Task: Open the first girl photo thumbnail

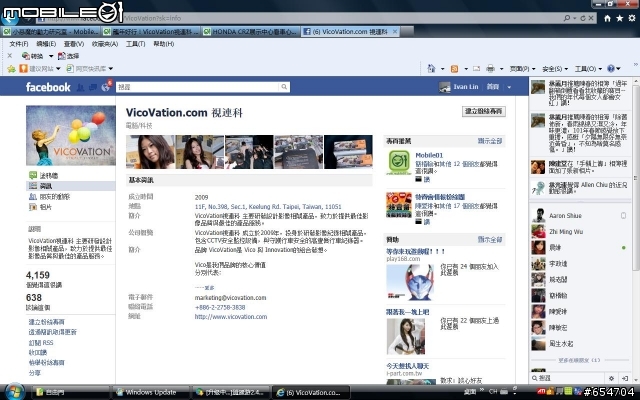Action: tap(150, 152)
